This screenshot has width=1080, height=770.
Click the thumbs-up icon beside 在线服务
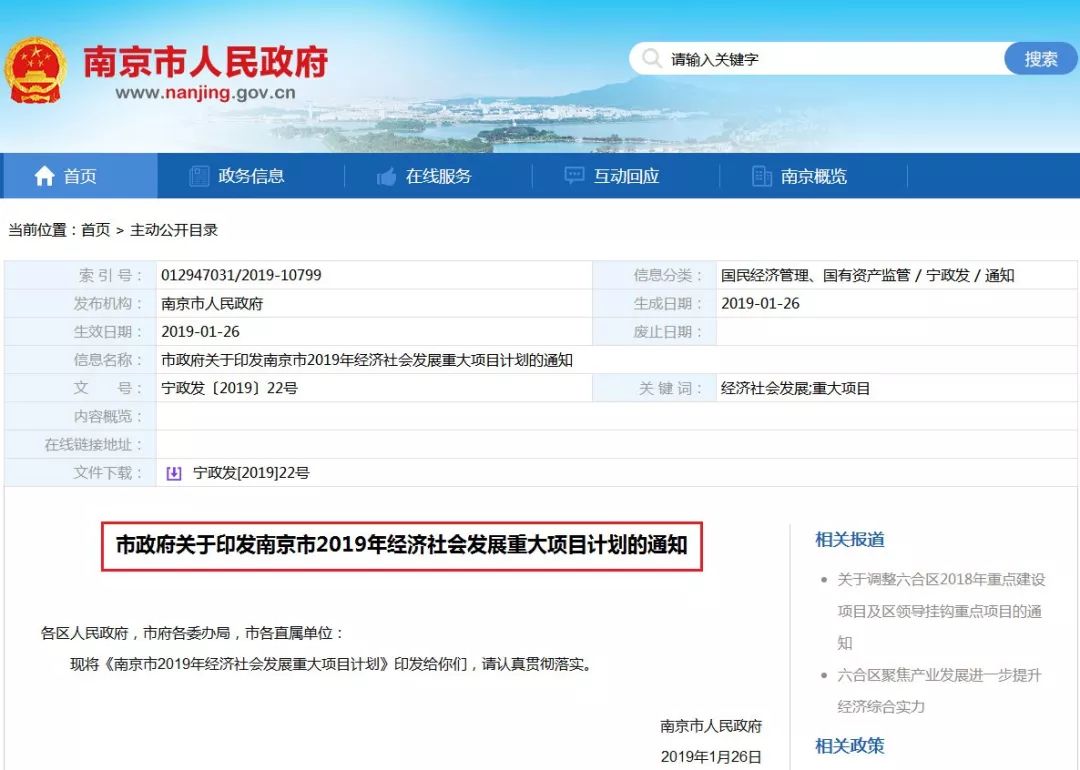point(387,176)
